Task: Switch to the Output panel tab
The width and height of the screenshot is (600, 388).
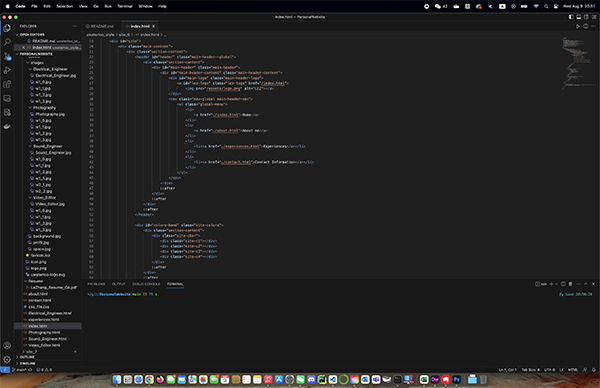Action: tap(119, 284)
